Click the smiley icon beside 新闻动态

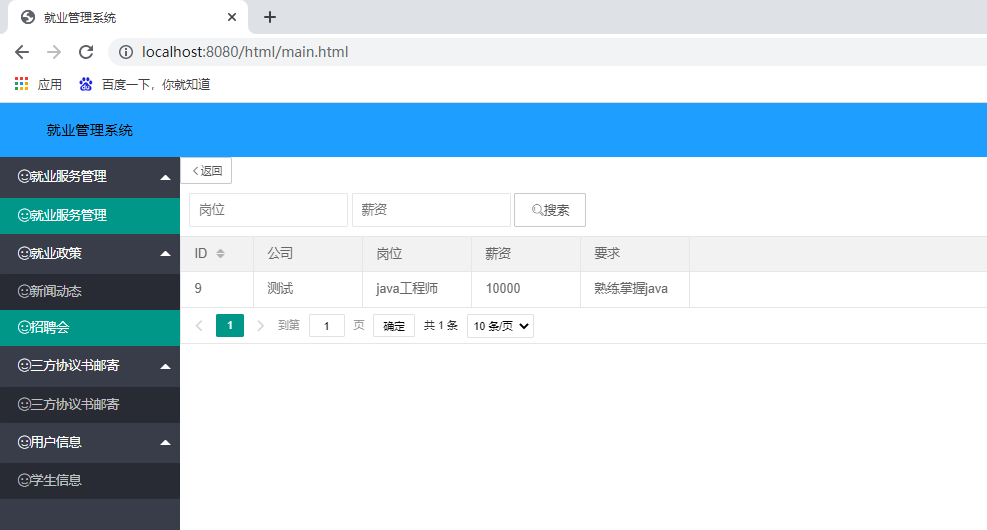tap(24, 291)
